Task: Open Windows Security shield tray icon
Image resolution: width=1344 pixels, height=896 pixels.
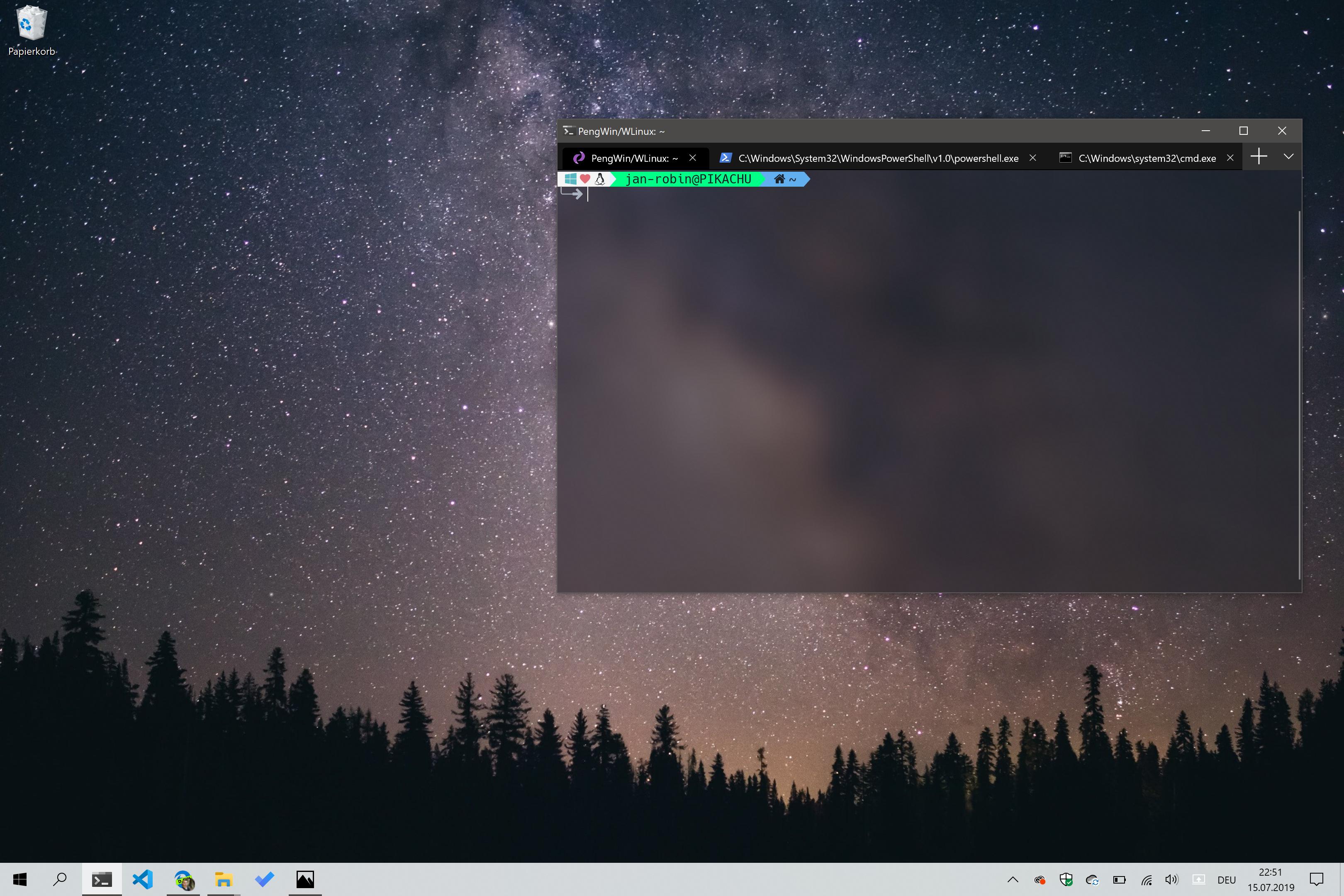Action: coord(1066,879)
